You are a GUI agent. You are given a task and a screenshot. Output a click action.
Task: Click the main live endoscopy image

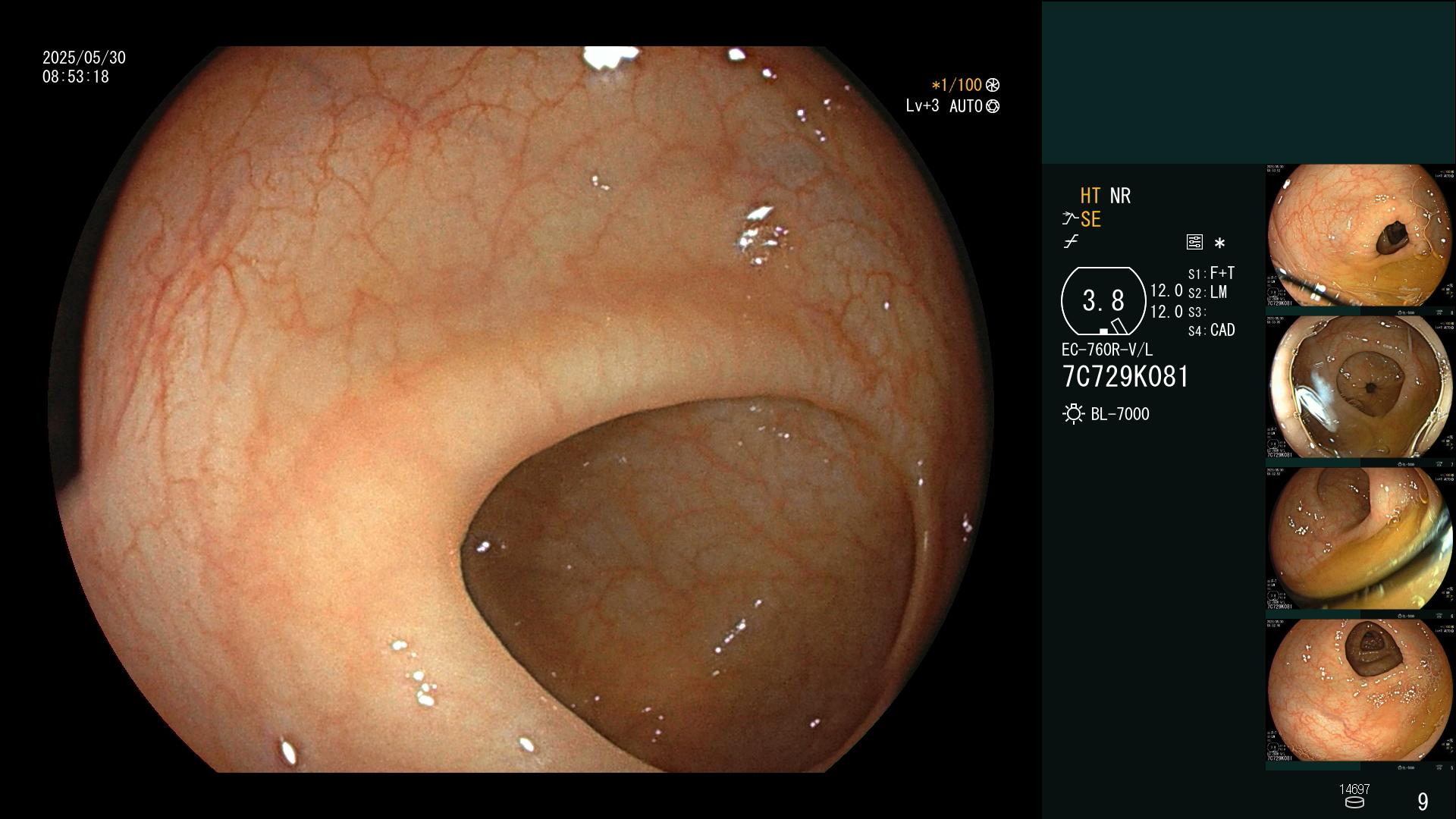coord(522,409)
